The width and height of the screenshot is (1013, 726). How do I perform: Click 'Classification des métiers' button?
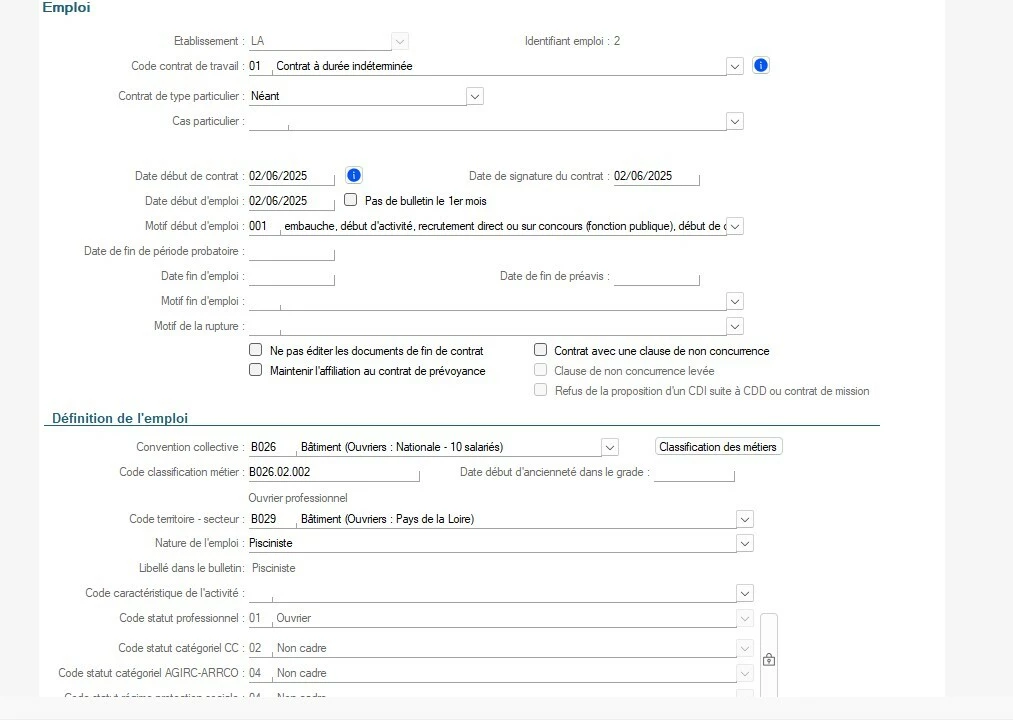point(718,447)
